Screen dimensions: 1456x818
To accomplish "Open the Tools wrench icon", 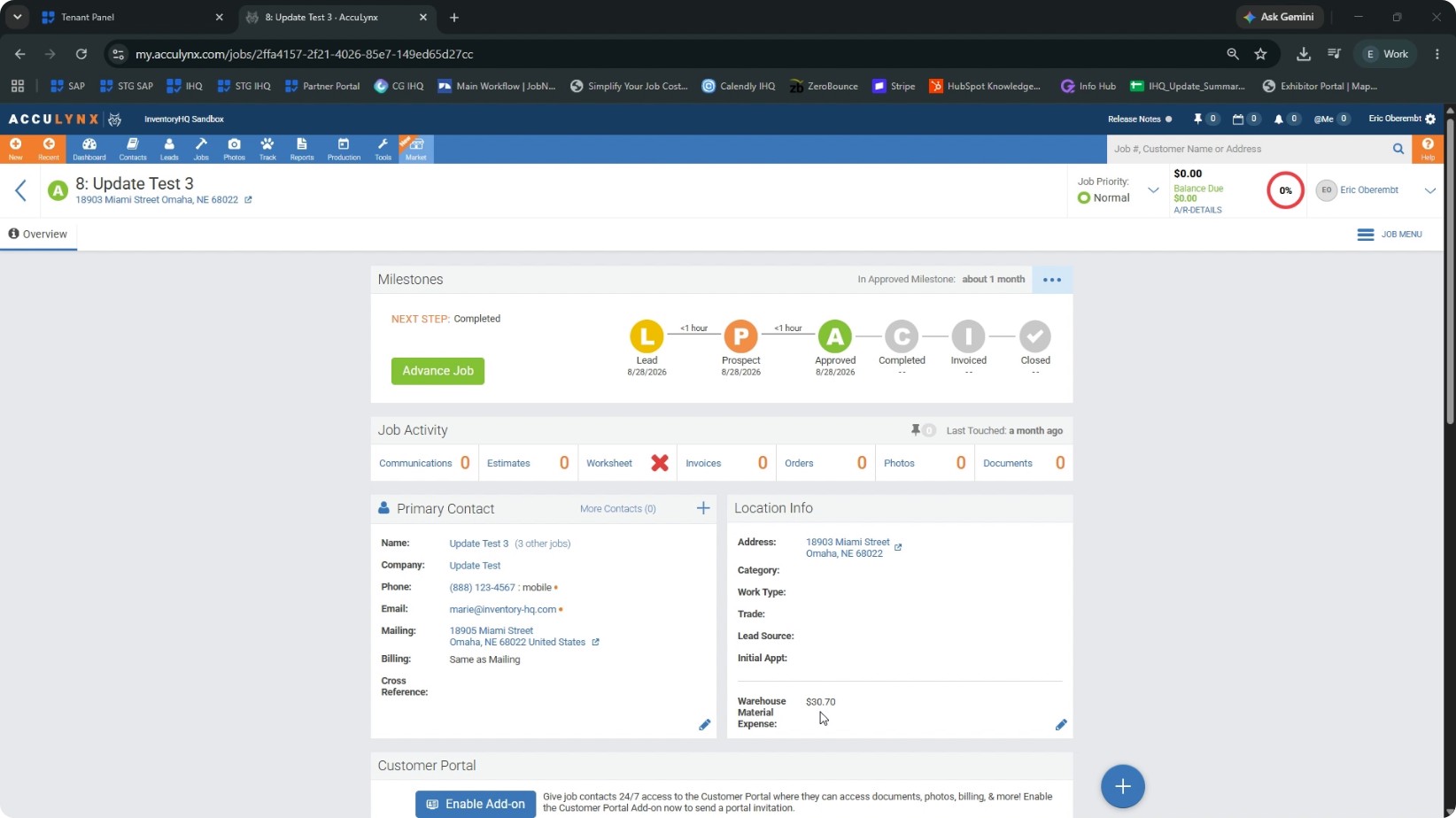I will 383,149.
